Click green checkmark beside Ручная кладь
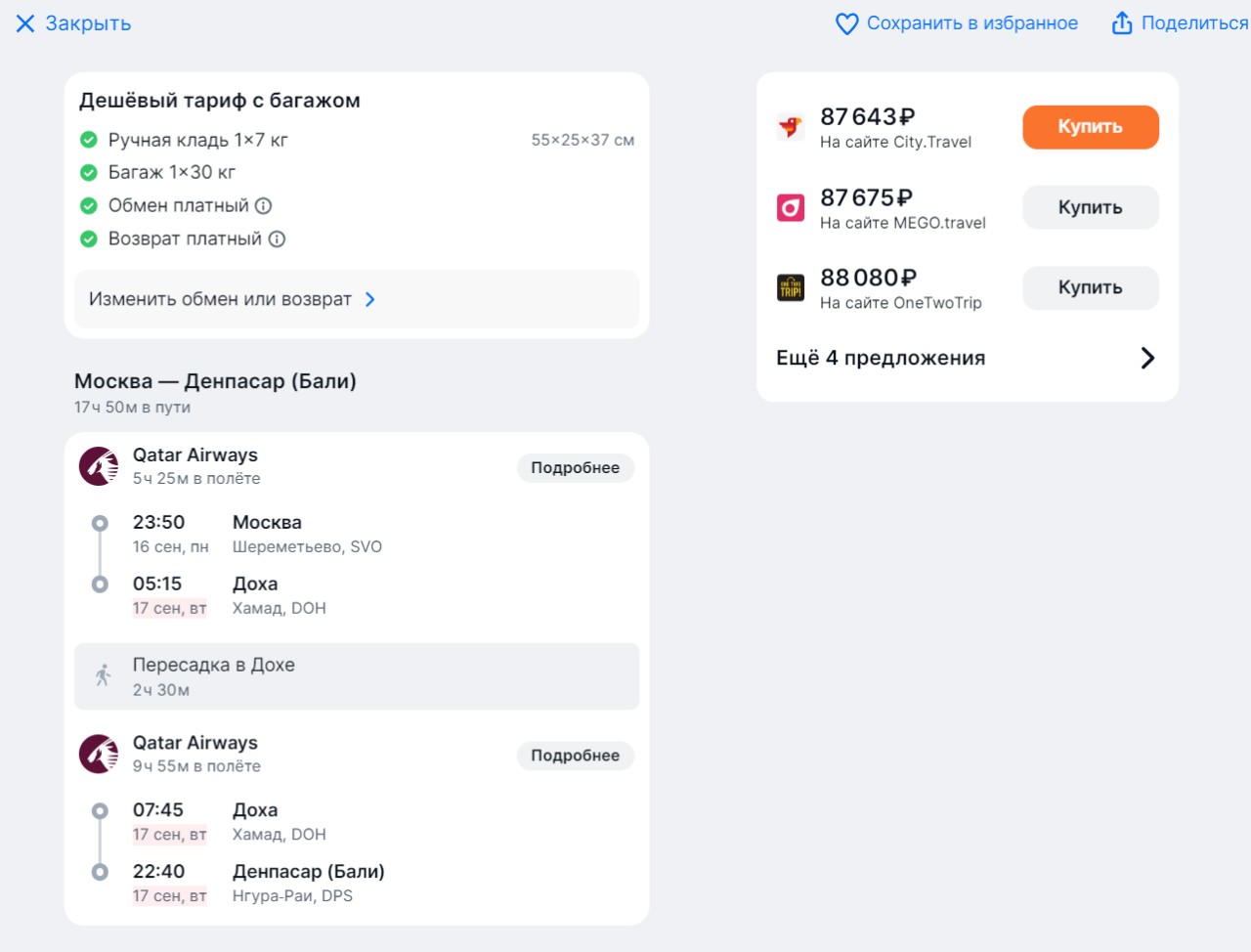The width and height of the screenshot is (1251, 952). coord(89,140)
